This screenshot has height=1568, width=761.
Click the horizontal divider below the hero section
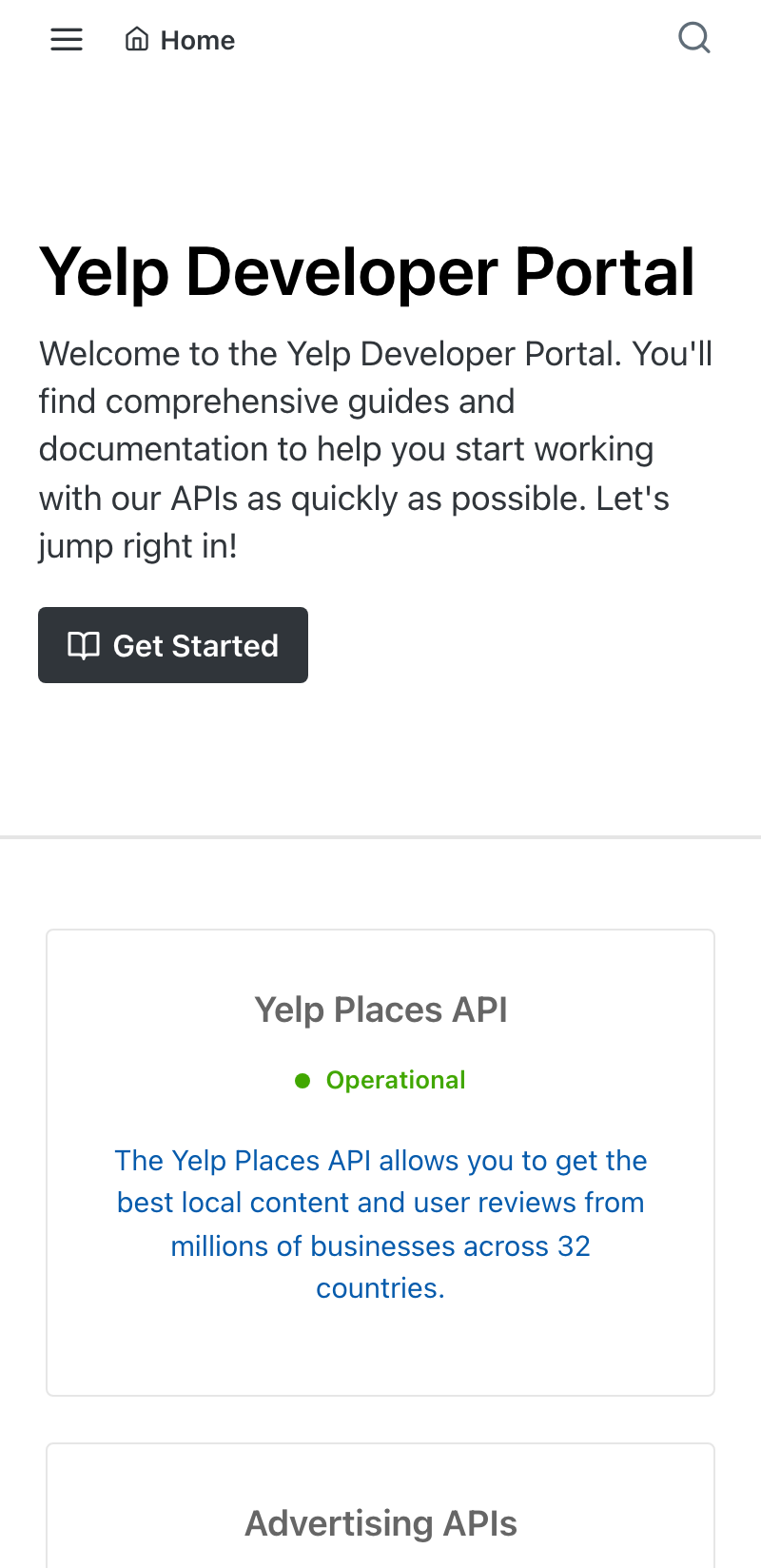(x=380, y=837)
